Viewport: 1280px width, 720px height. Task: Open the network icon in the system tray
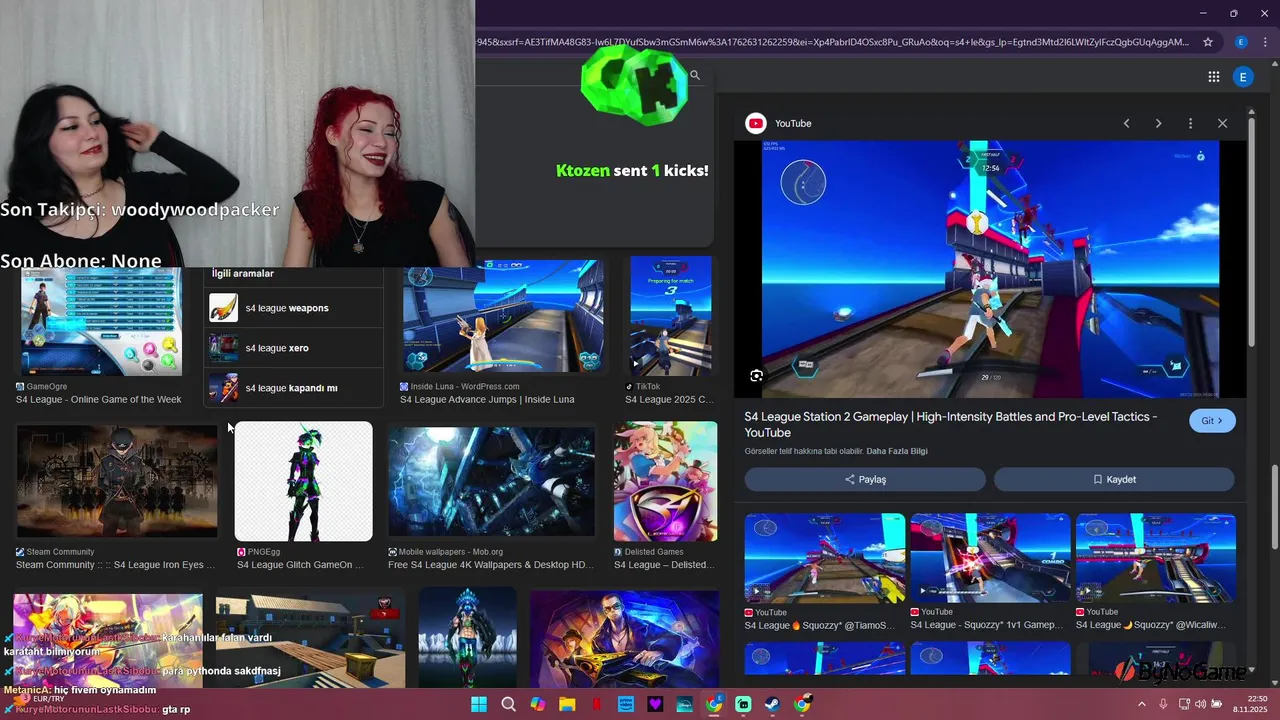1184,704
